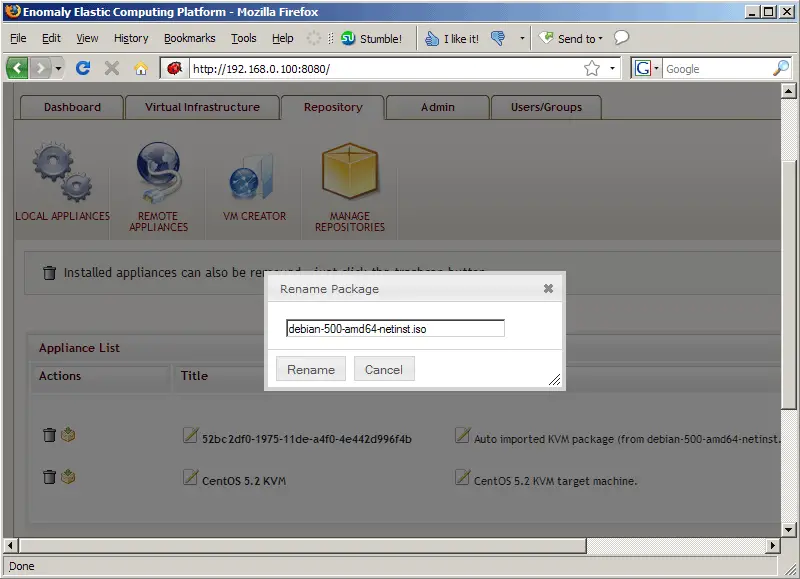Click package icon beside the CentOS trashcan
The width and height of the screenshot is (800, 579).
68,477
